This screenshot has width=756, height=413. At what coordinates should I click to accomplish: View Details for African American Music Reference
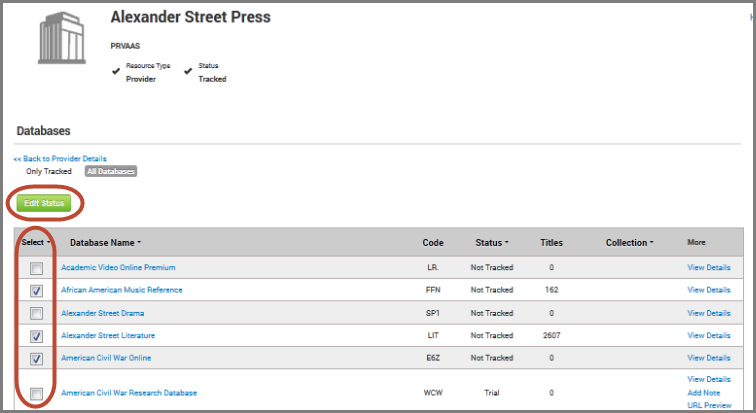point(709,290)
